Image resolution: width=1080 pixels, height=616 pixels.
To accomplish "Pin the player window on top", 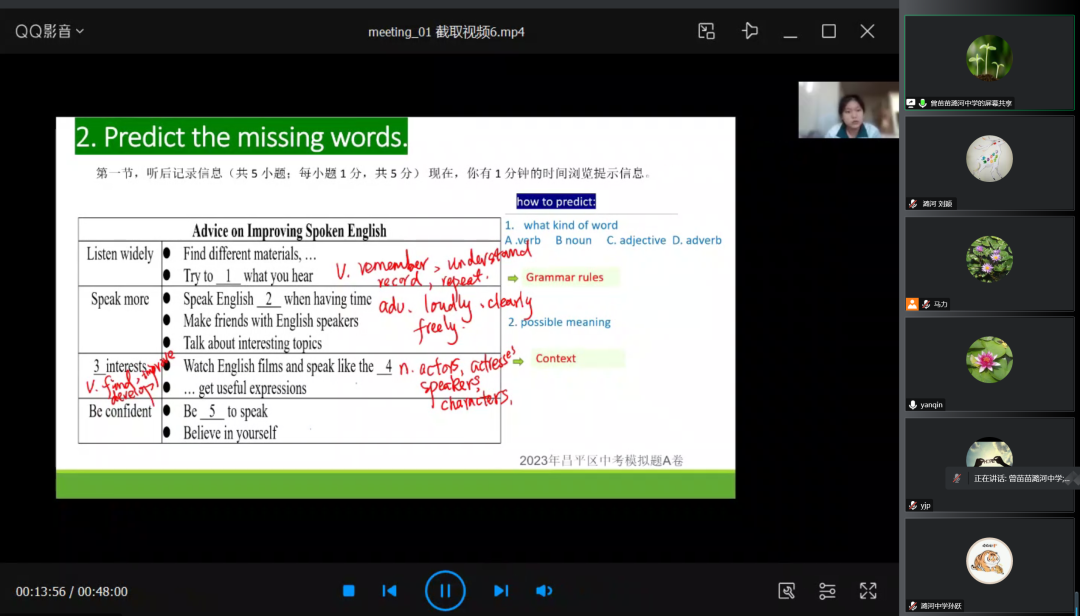I will tap(750, 31).
